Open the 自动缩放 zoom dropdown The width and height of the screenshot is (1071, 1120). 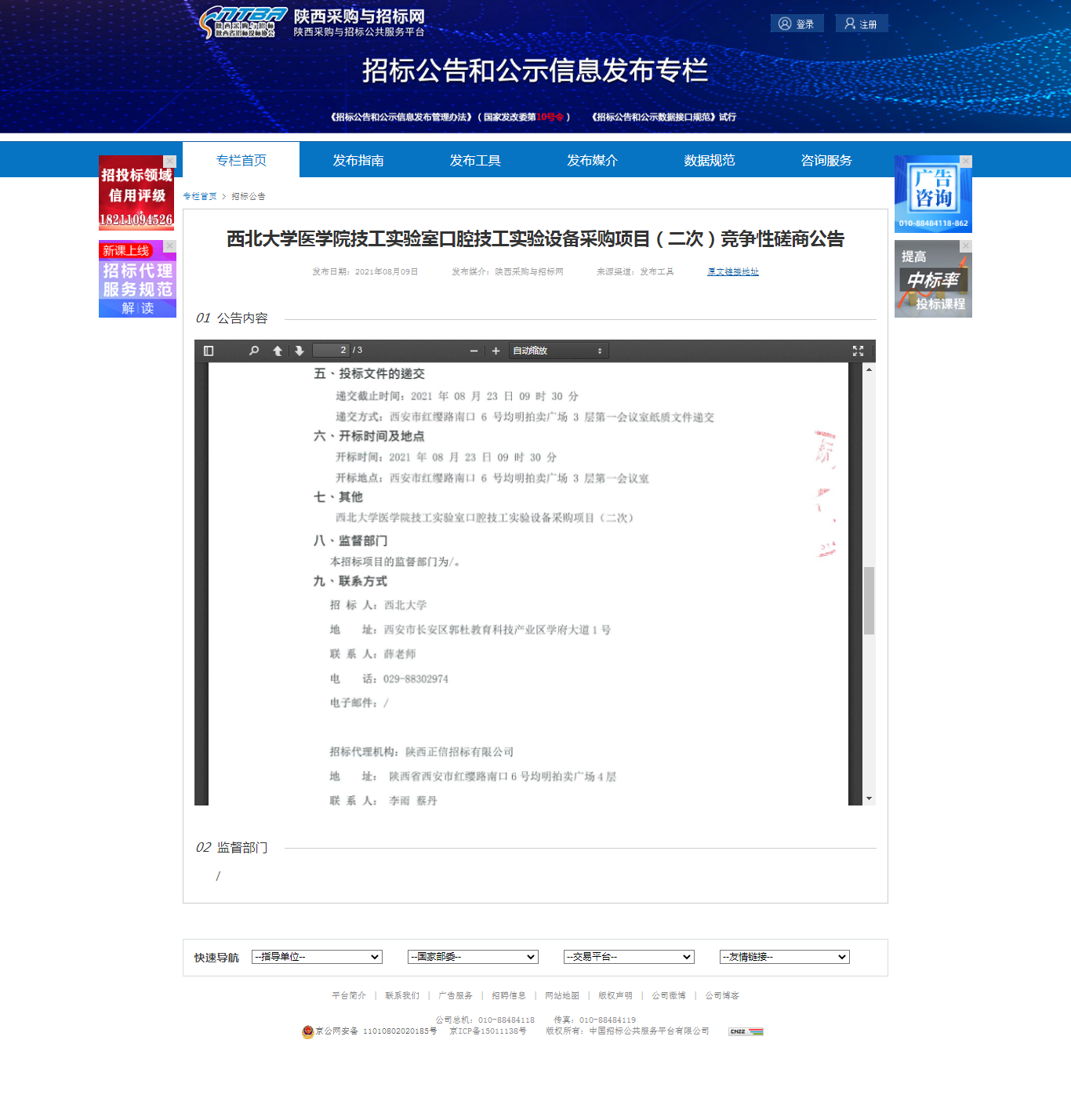pyautogui.click(x=558, y=351)
